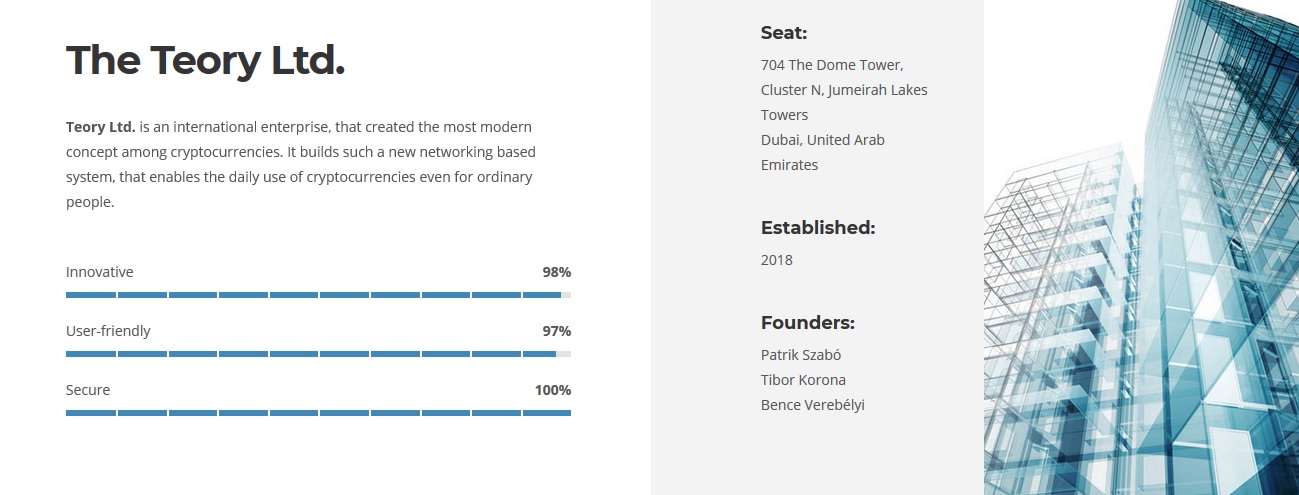Click the Founders: heading
This screenshot has width=1299, height=495.
coord(808,323)
